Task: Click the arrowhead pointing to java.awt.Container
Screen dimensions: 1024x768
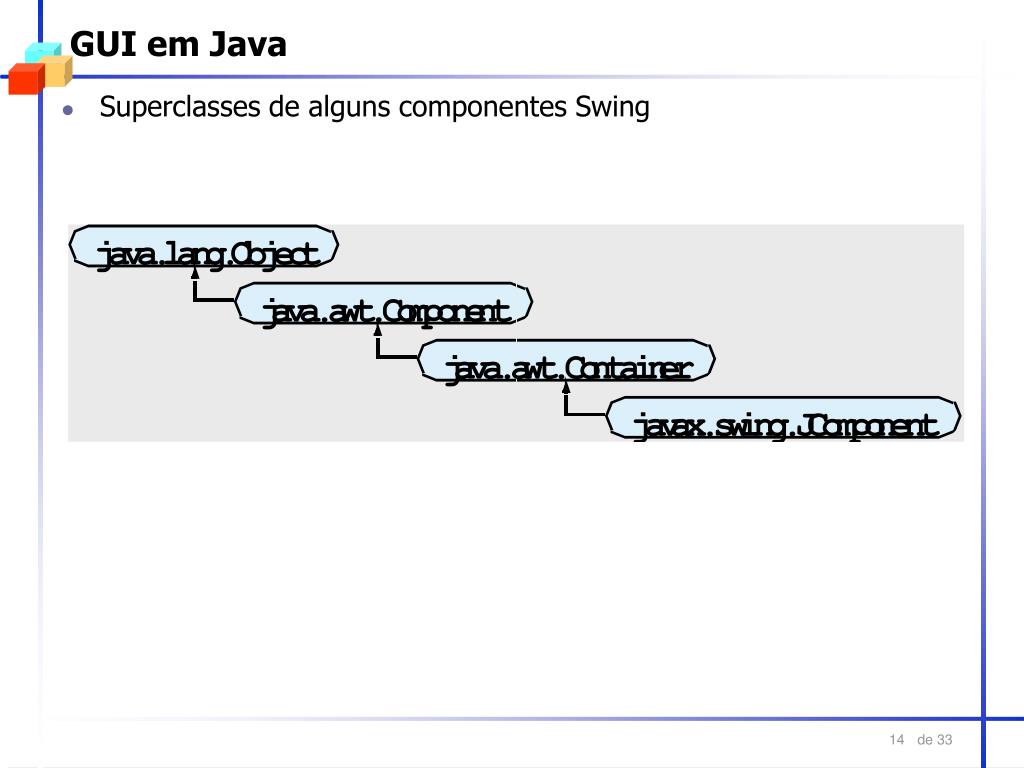Action: coord(566,384)
